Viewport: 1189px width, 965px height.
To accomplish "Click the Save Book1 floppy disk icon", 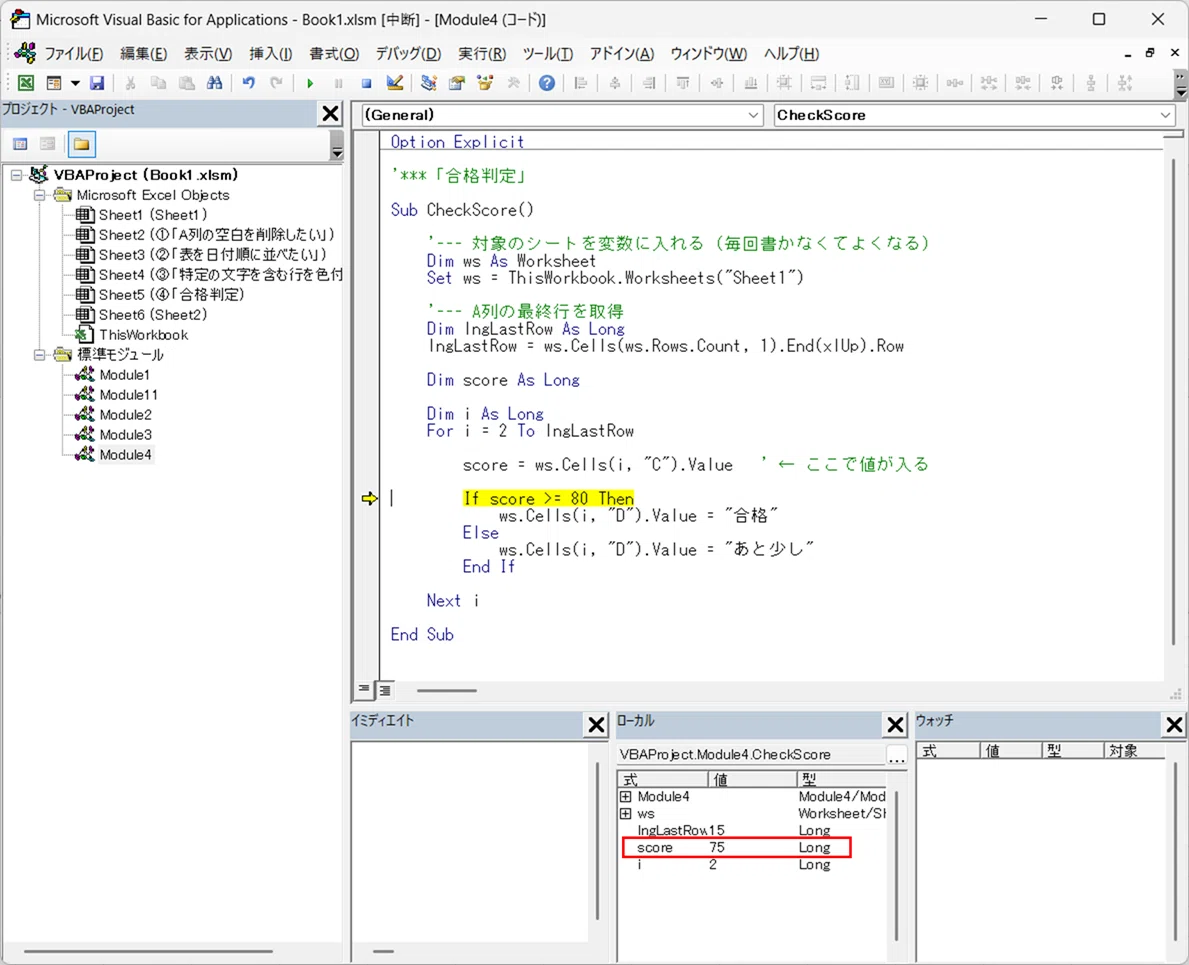I will click(97, 83).
